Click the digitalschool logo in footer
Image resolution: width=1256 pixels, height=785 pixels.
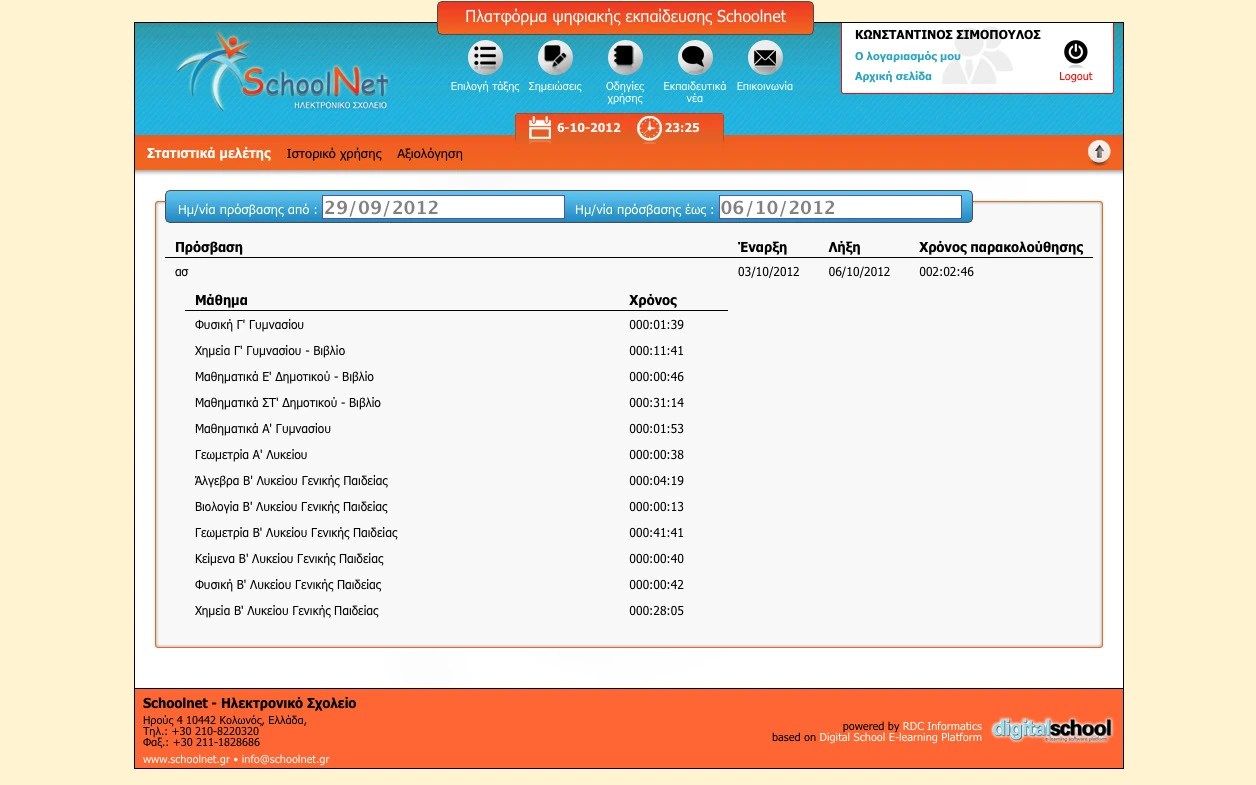tap(1051, 730)
